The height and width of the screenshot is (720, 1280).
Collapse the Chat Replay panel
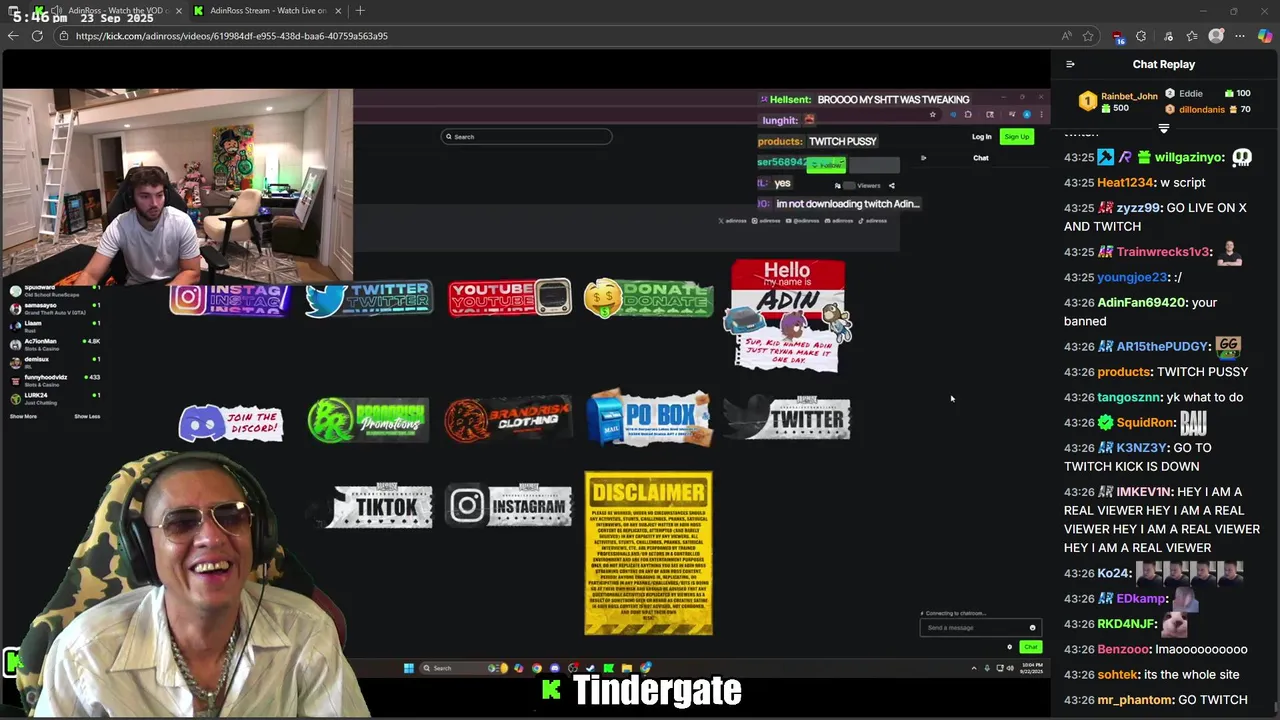(x=1070, y=64)
